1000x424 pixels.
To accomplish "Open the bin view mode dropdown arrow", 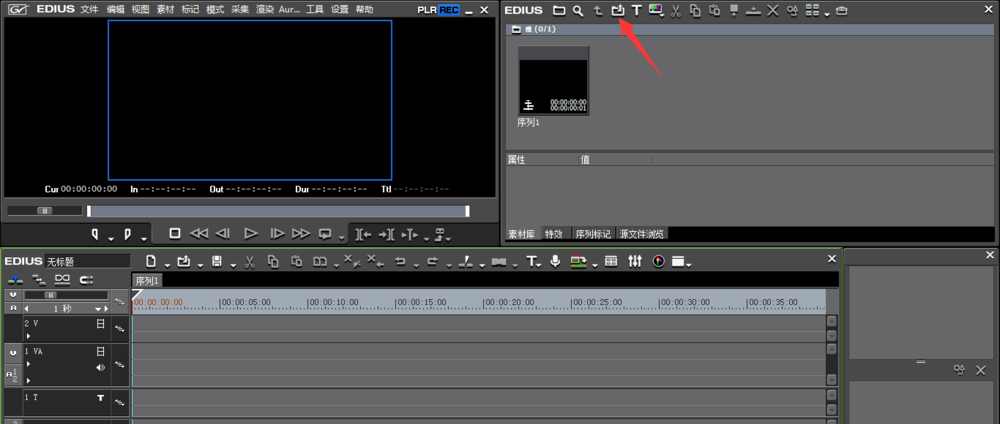I will 826,13.
